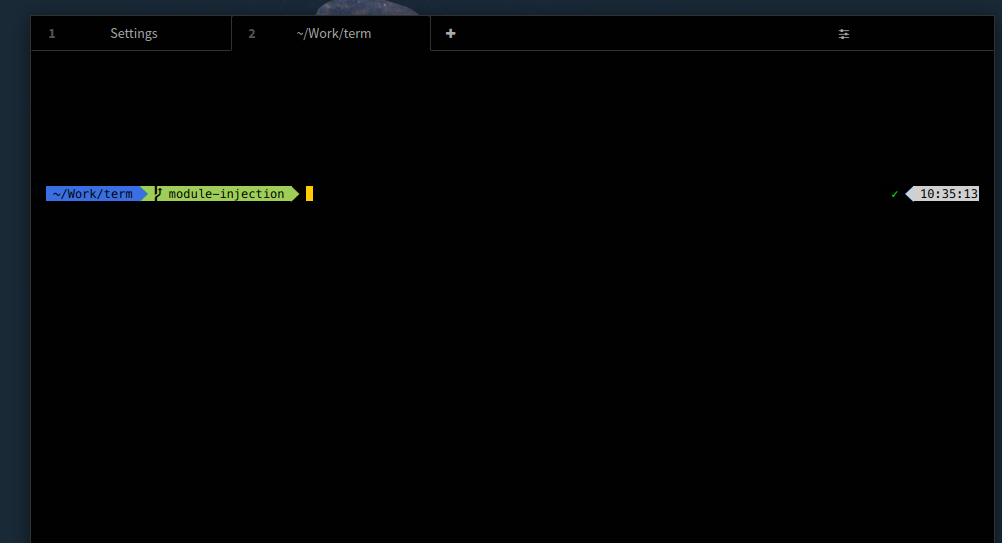Click the 10:35:13 timestamp in prompt

948,194
